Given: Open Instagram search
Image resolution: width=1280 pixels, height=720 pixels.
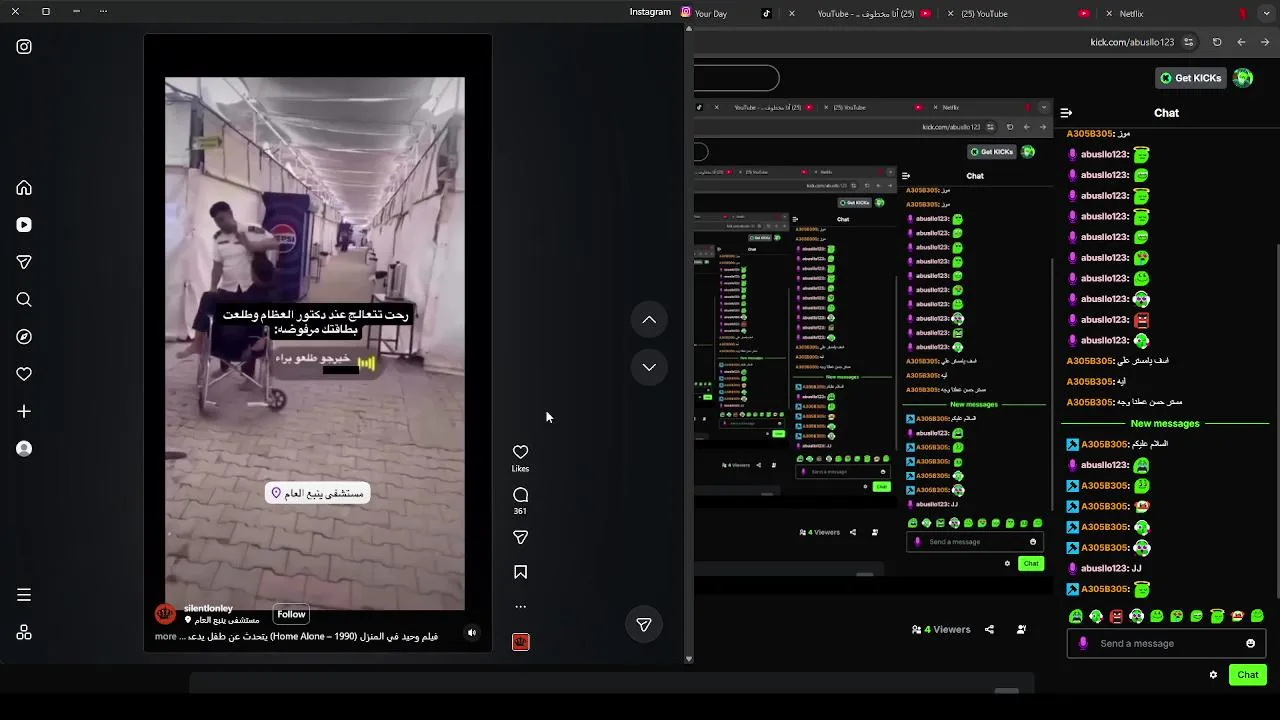Looking at the screenshot, I should (x=24, y=299).
